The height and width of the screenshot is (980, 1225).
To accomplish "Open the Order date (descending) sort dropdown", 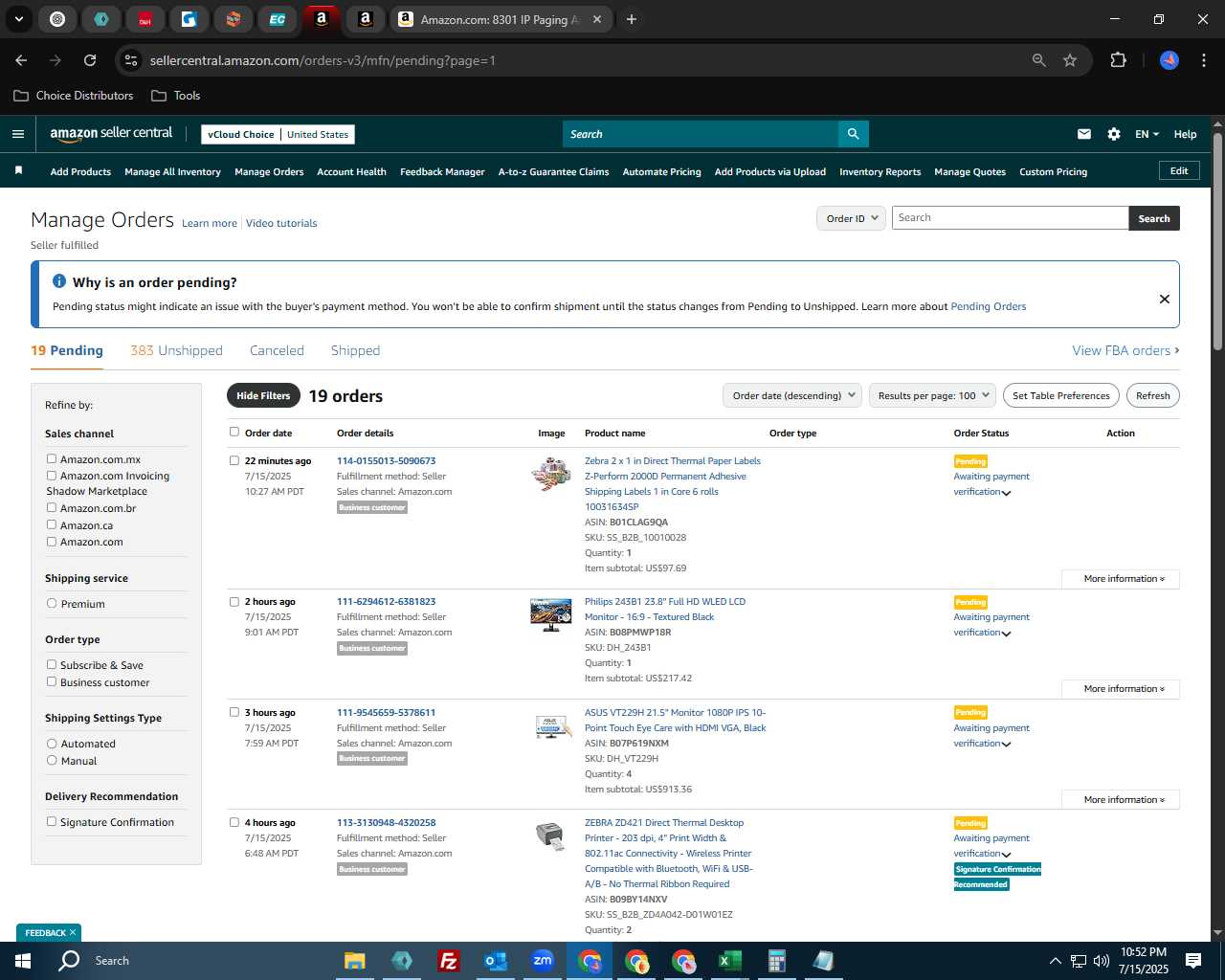I will (792, 395).
